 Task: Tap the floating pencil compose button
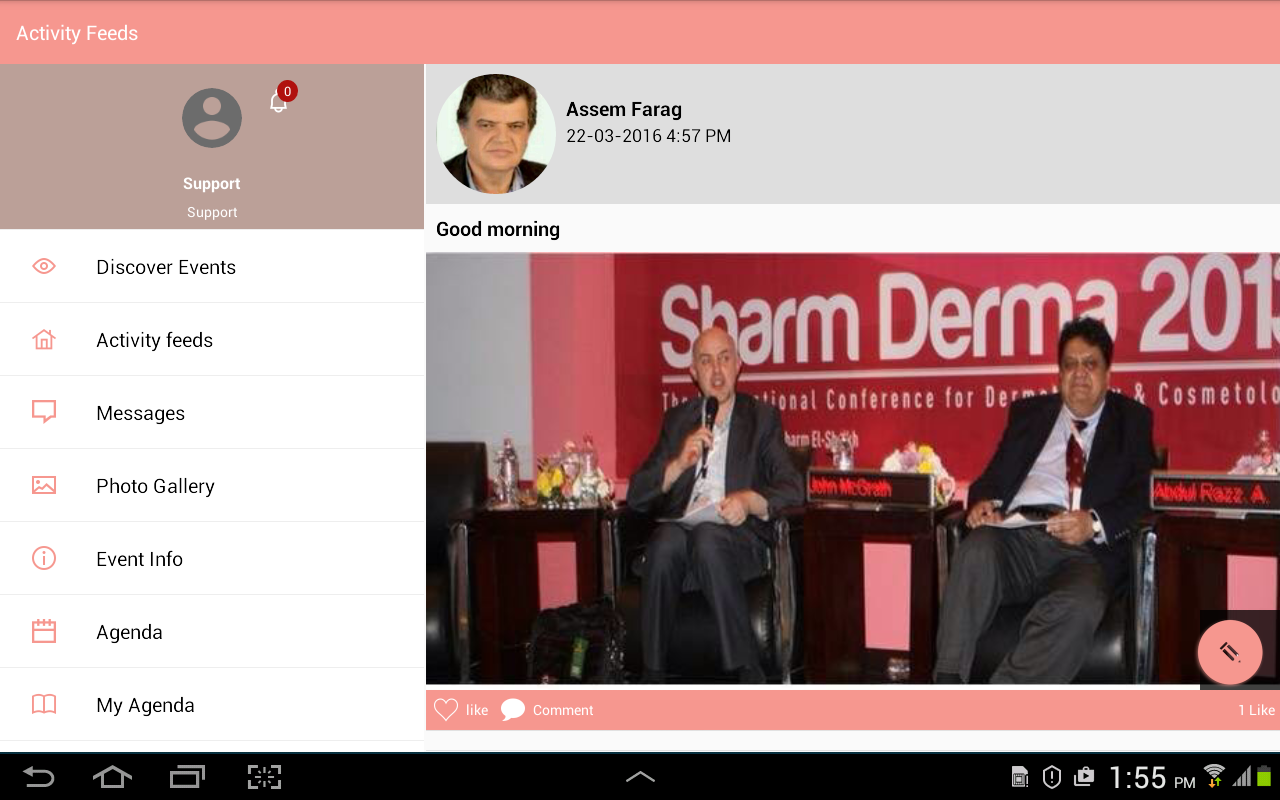(1230, 652)
